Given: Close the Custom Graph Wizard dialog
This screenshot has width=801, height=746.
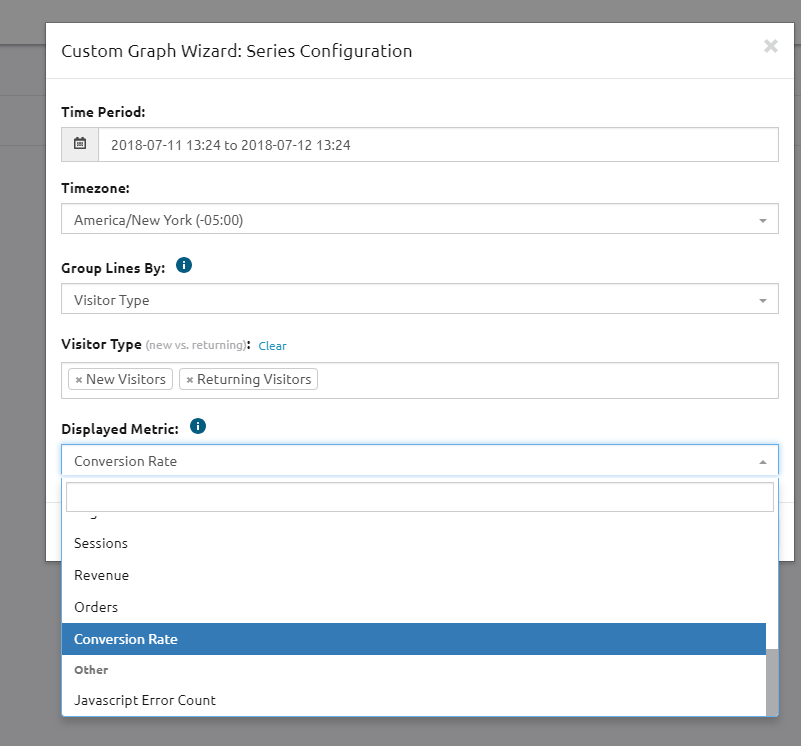Looking at the screenshot, I should point(770,46).
